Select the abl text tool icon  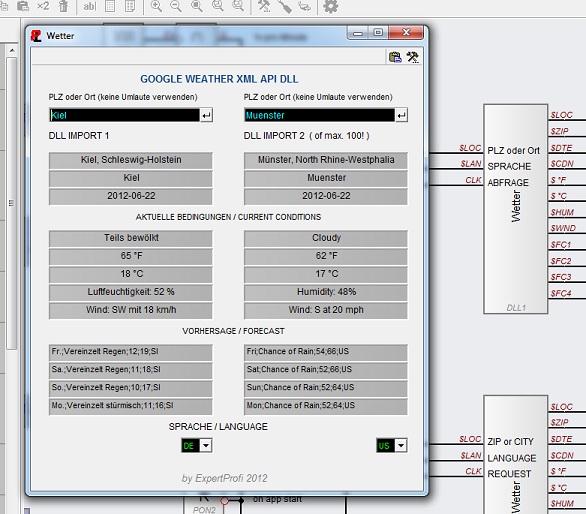pyautogui.click(x=90, y=6)
